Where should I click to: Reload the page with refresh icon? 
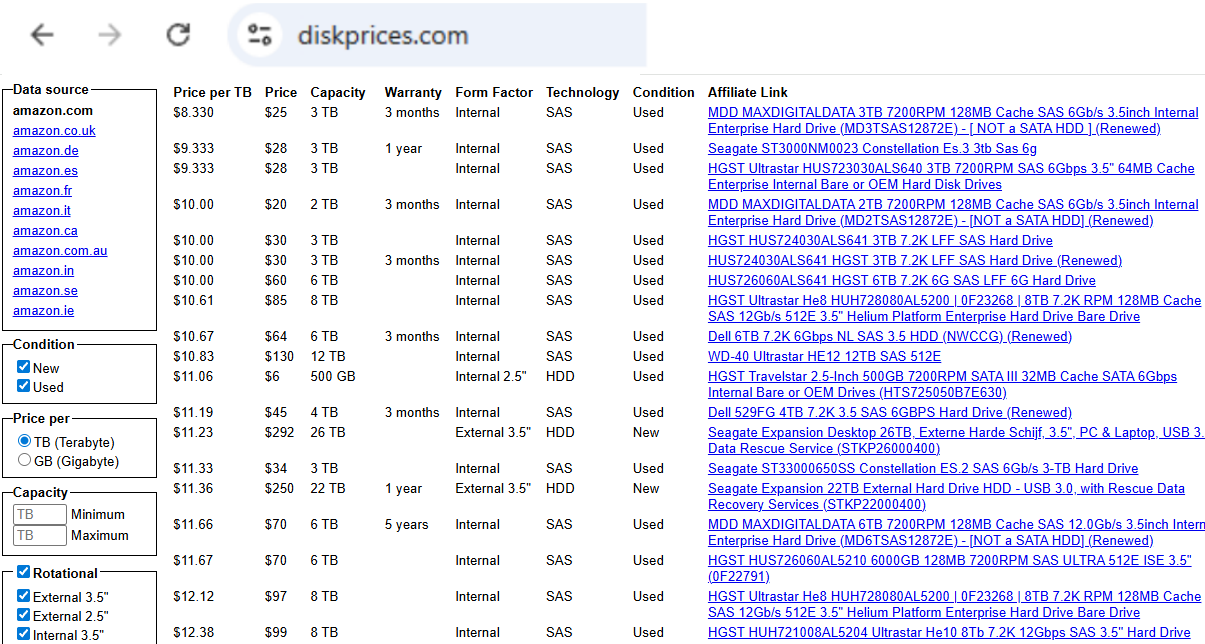click(x=178, y=35)
